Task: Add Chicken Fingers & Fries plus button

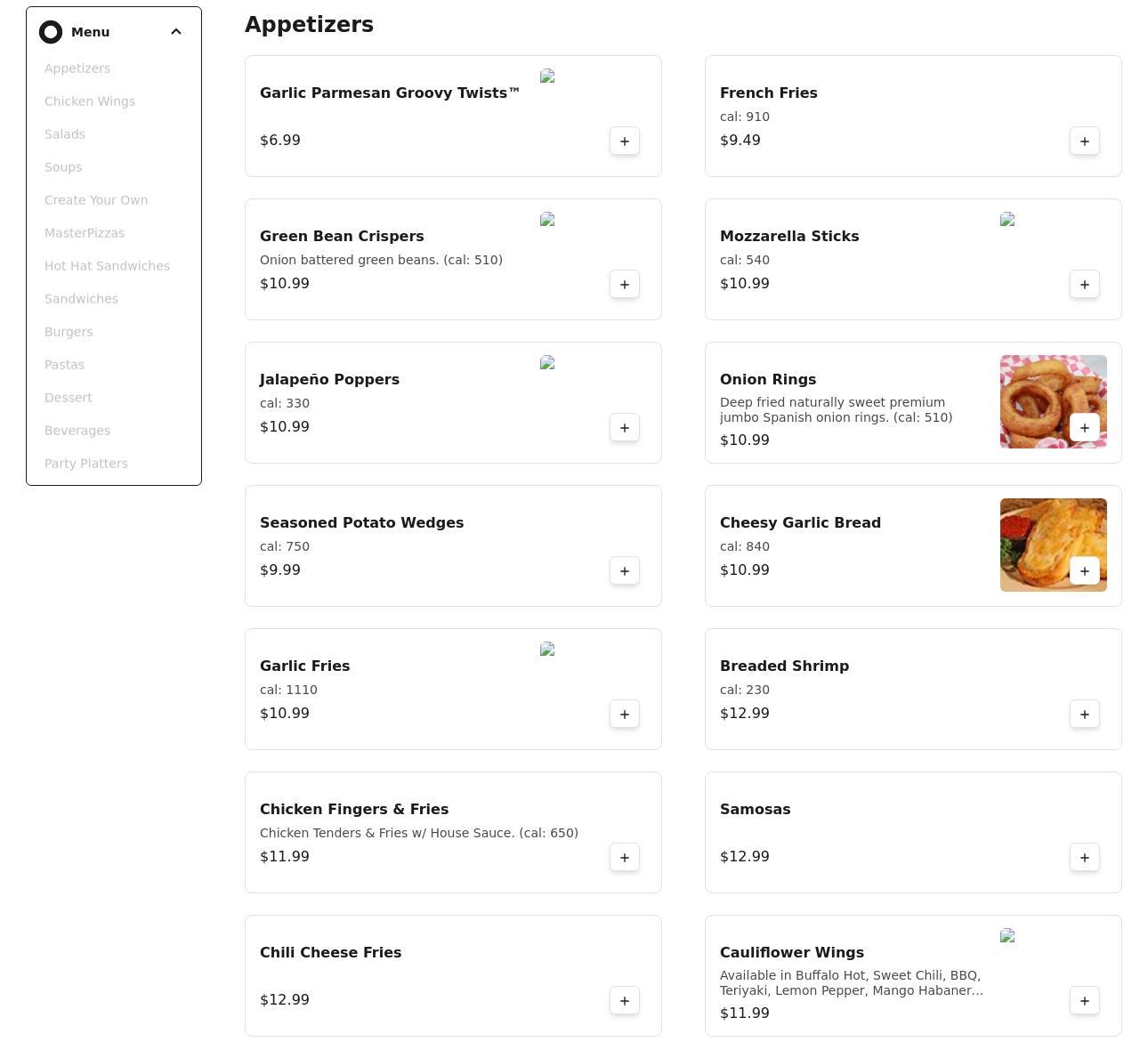Action: coord(625,857)
